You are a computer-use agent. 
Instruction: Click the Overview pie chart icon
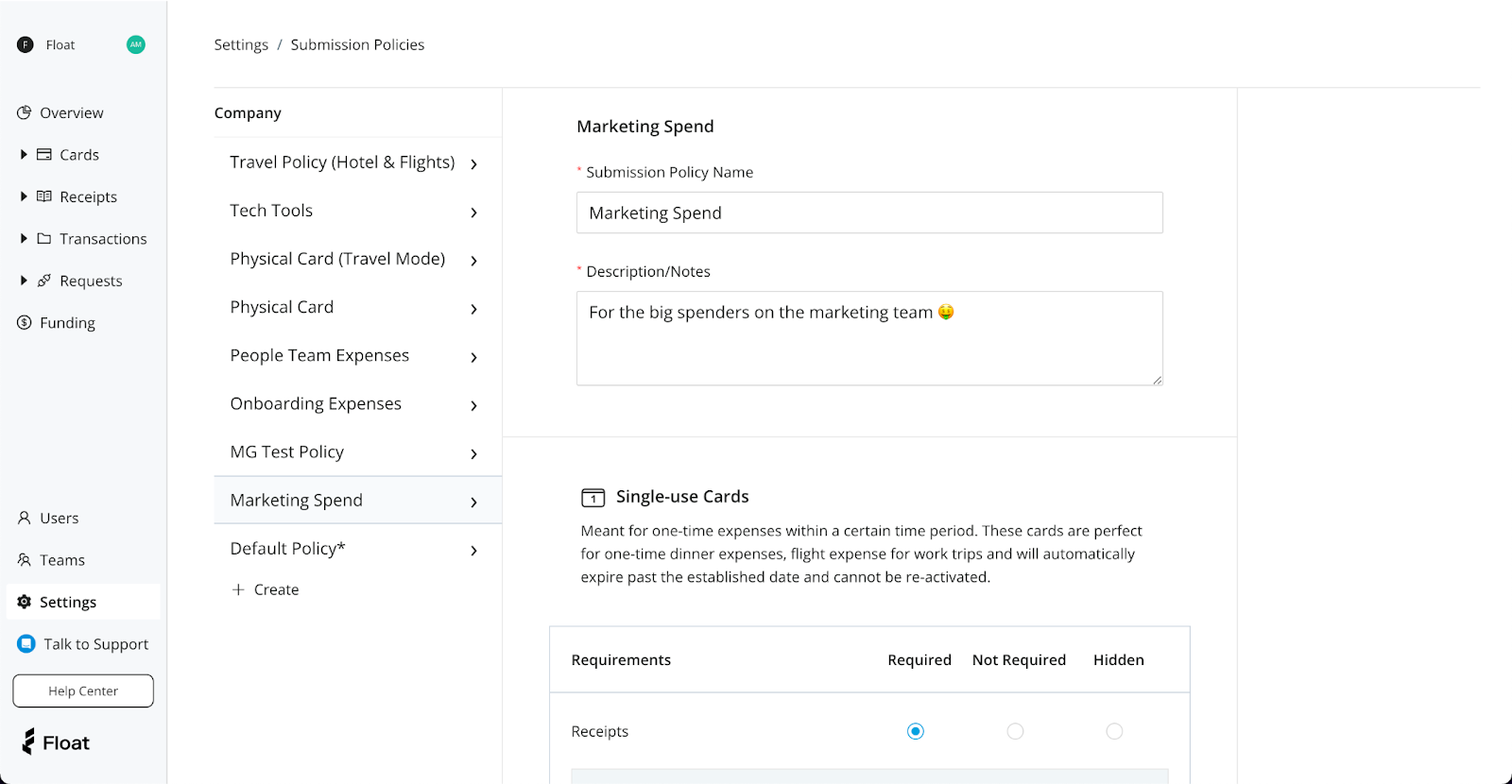tap(25, 112)
